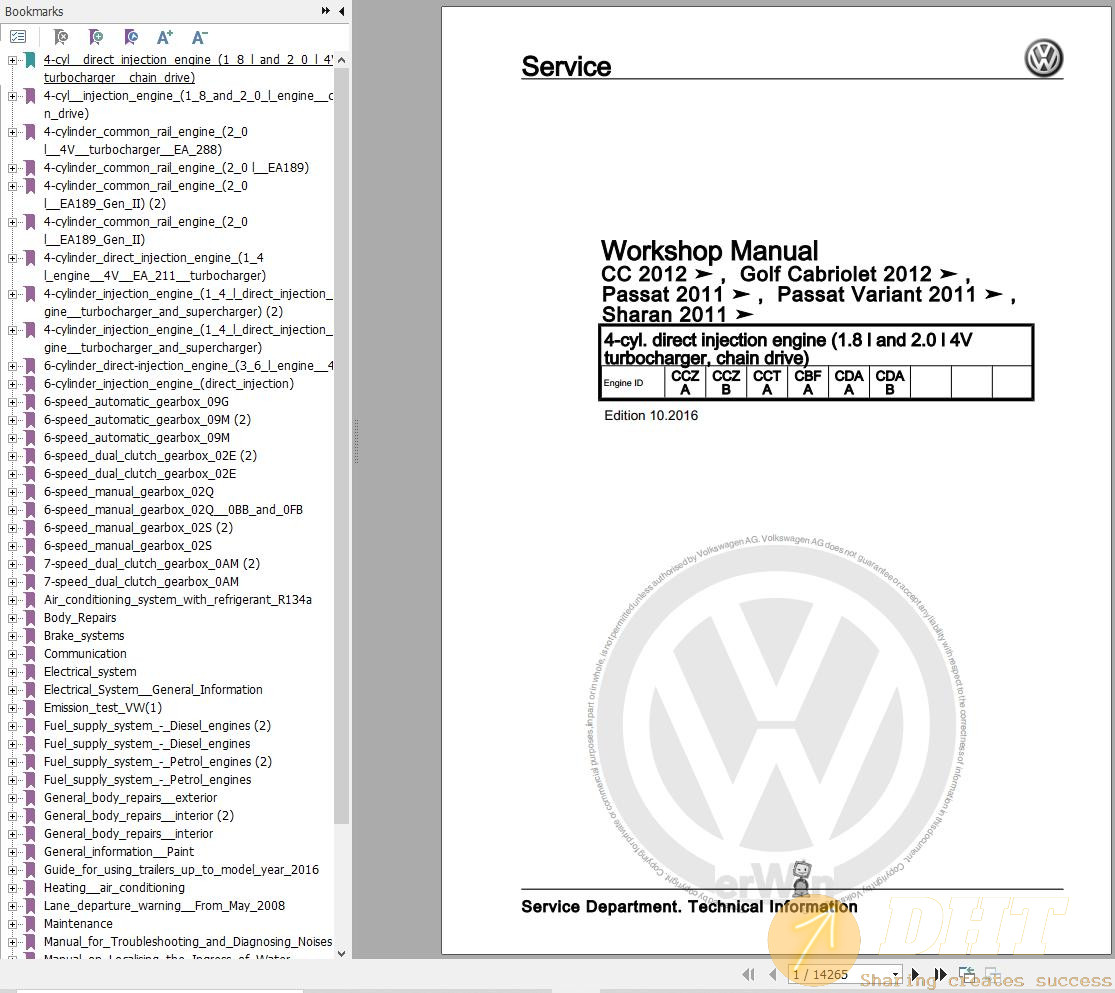
Task: Open 4-cyl direct injection engine bookmark
Action: (x=188, y=68)
